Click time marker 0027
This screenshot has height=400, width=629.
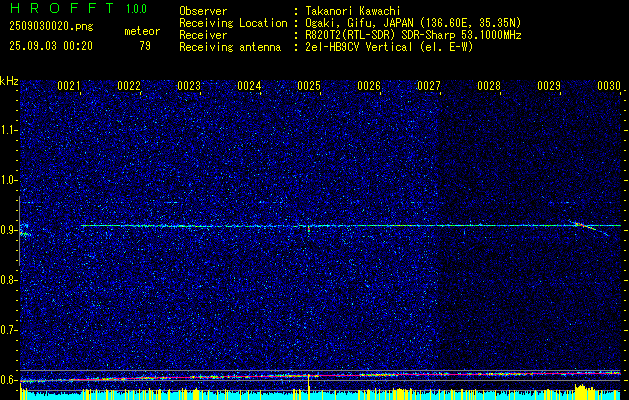tap(429, 86)
